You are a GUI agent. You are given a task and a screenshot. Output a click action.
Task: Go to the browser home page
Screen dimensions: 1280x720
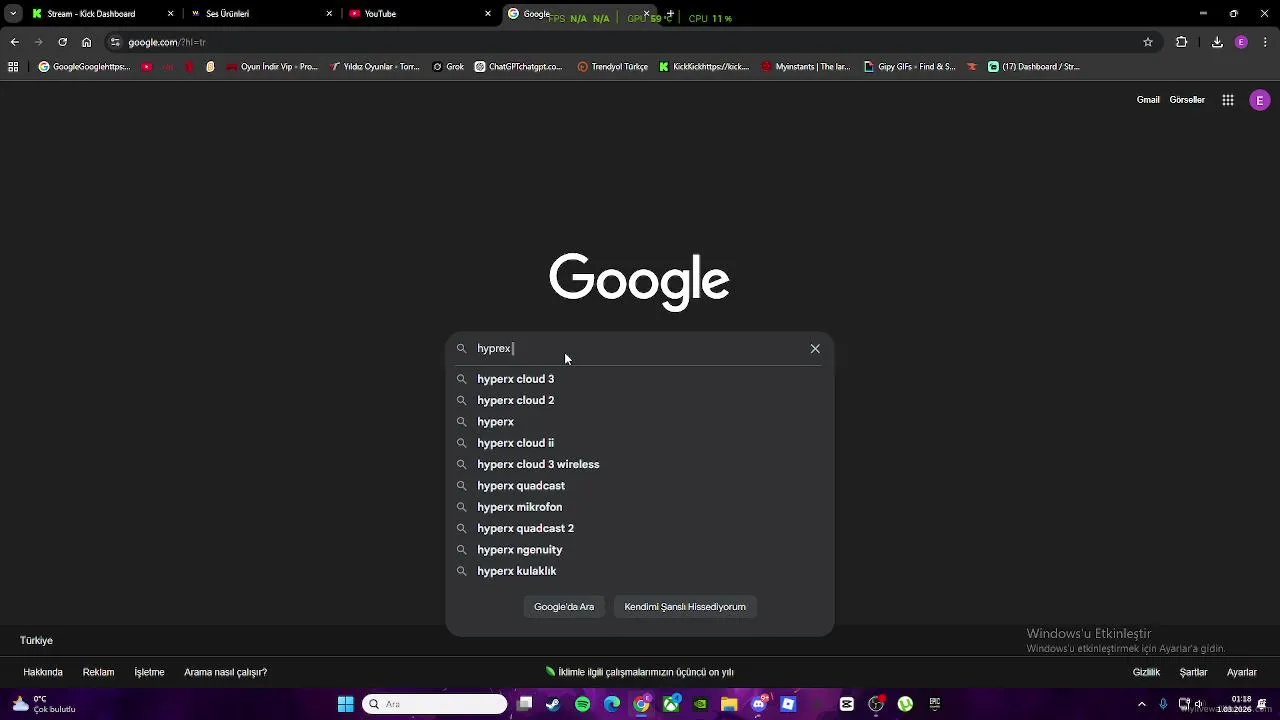(x=86, y=42)
